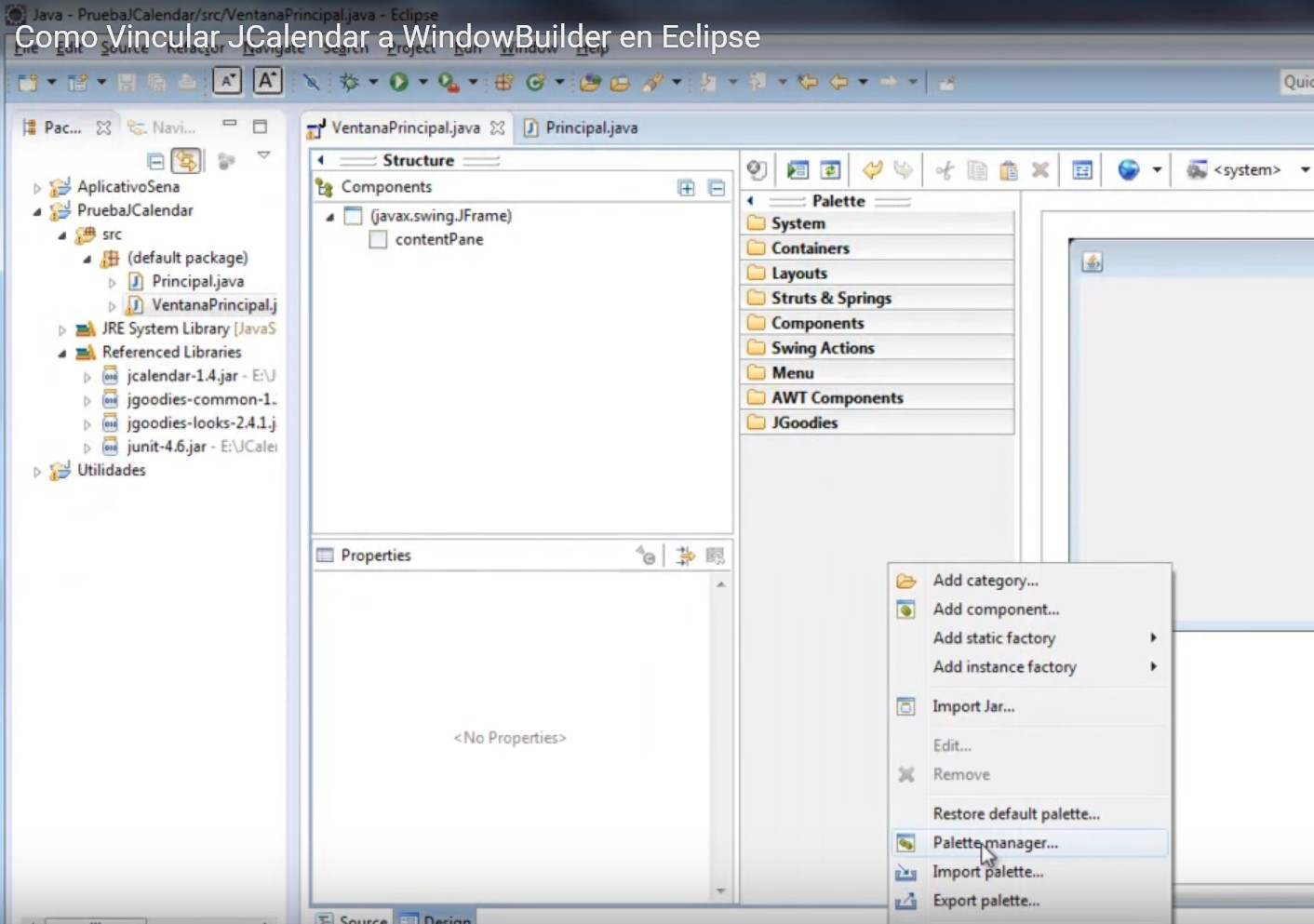
Task: Open the AWT Components palette category
Action: click(878, 397)
